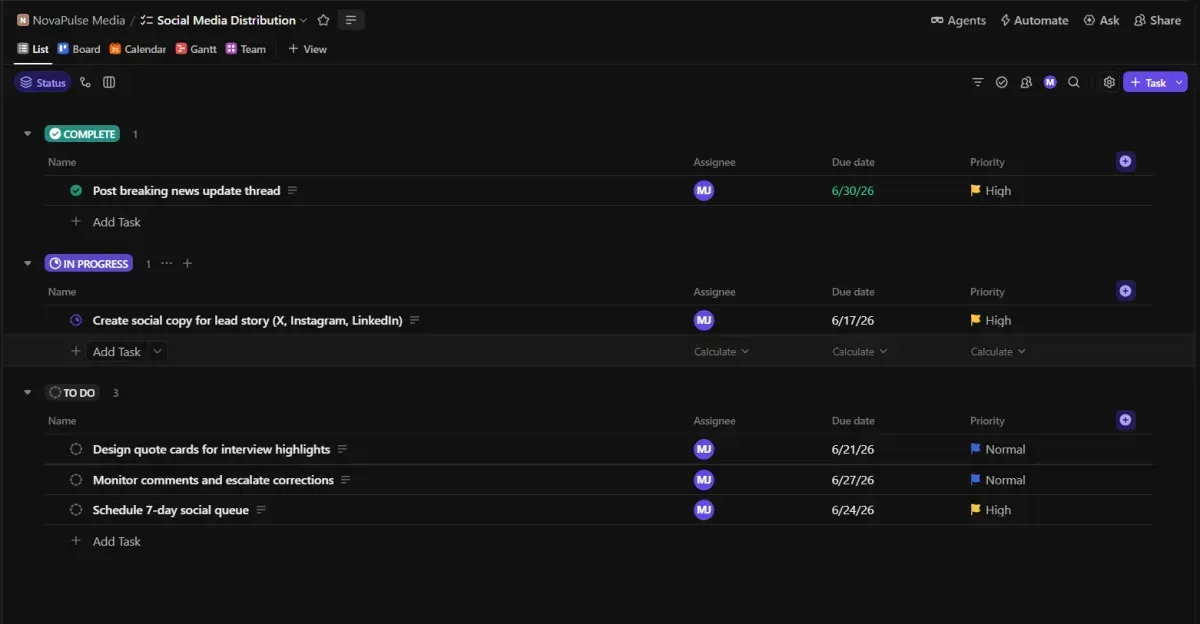Click the plus column icon in IN PROGRESS header
Image resolution: width=1200 pixels, height=624 pixels.
[1126, 291]
